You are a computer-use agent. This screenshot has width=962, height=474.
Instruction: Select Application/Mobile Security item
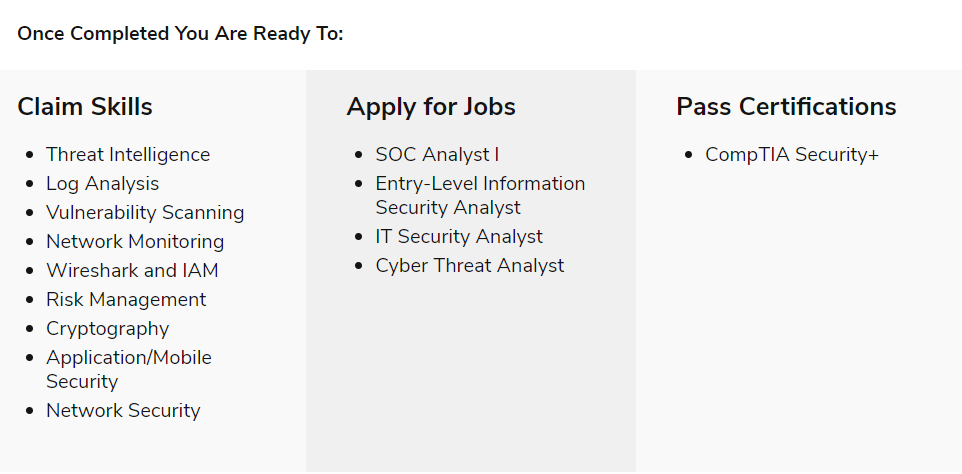129,369
